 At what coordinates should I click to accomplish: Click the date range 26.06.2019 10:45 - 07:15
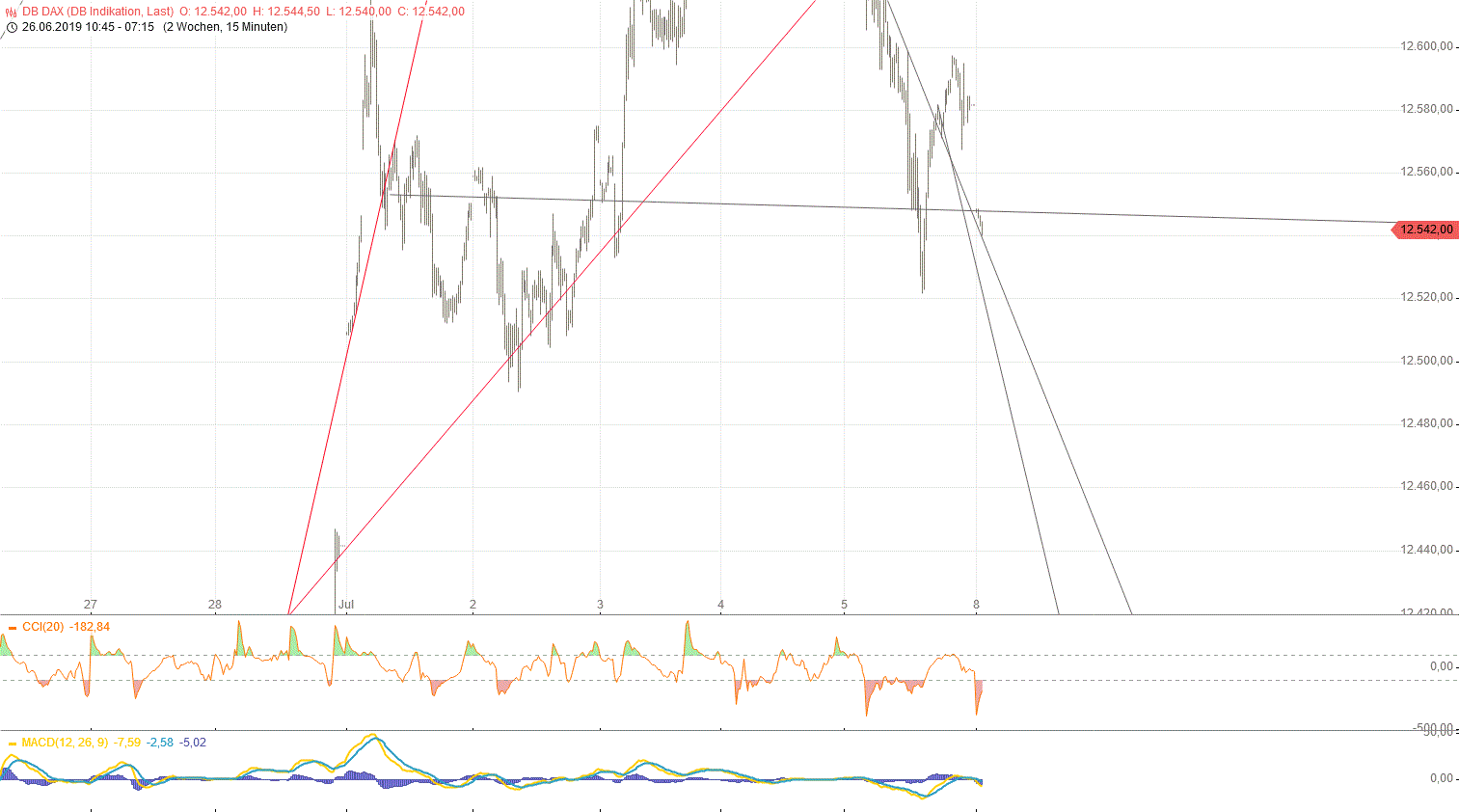coord(88,27)
